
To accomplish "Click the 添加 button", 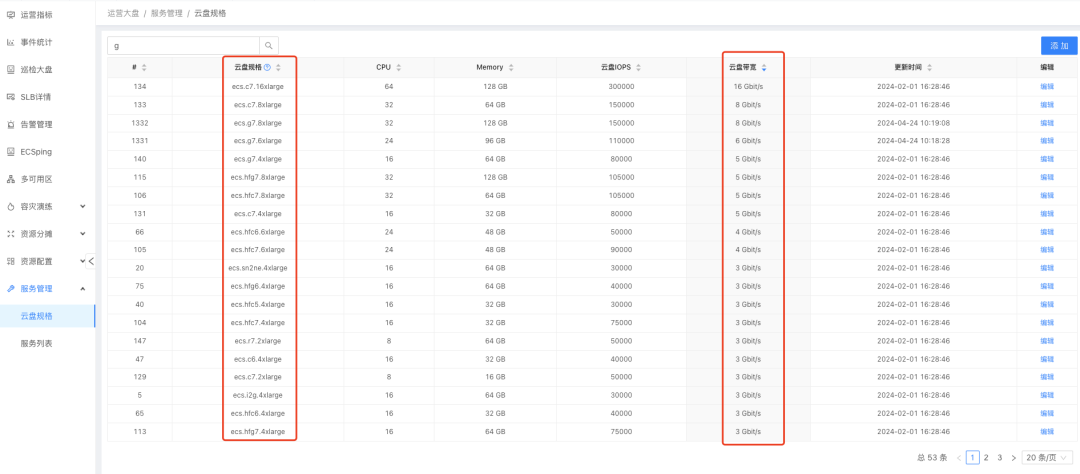I will [x=1059, y=45].
